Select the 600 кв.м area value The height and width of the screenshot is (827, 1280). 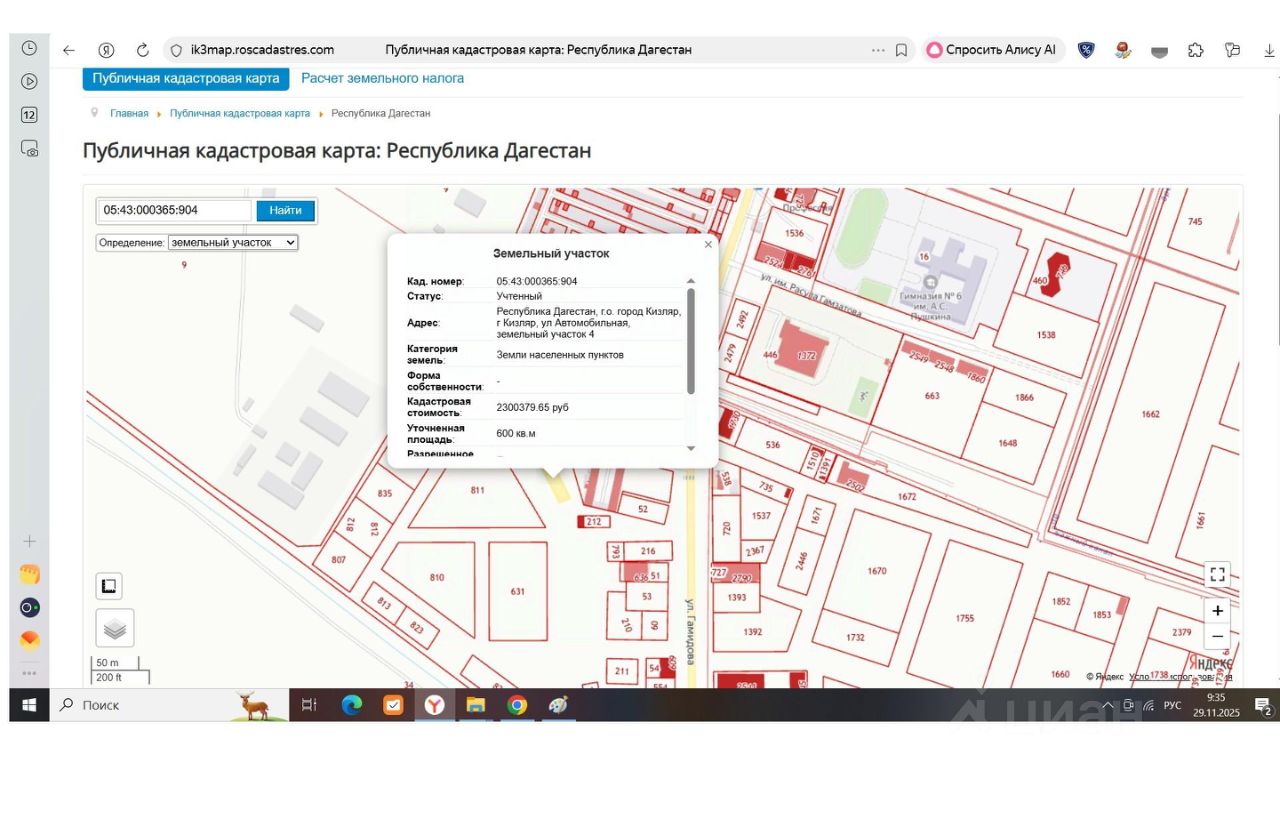pyautogui.click(x=516, y=433)
